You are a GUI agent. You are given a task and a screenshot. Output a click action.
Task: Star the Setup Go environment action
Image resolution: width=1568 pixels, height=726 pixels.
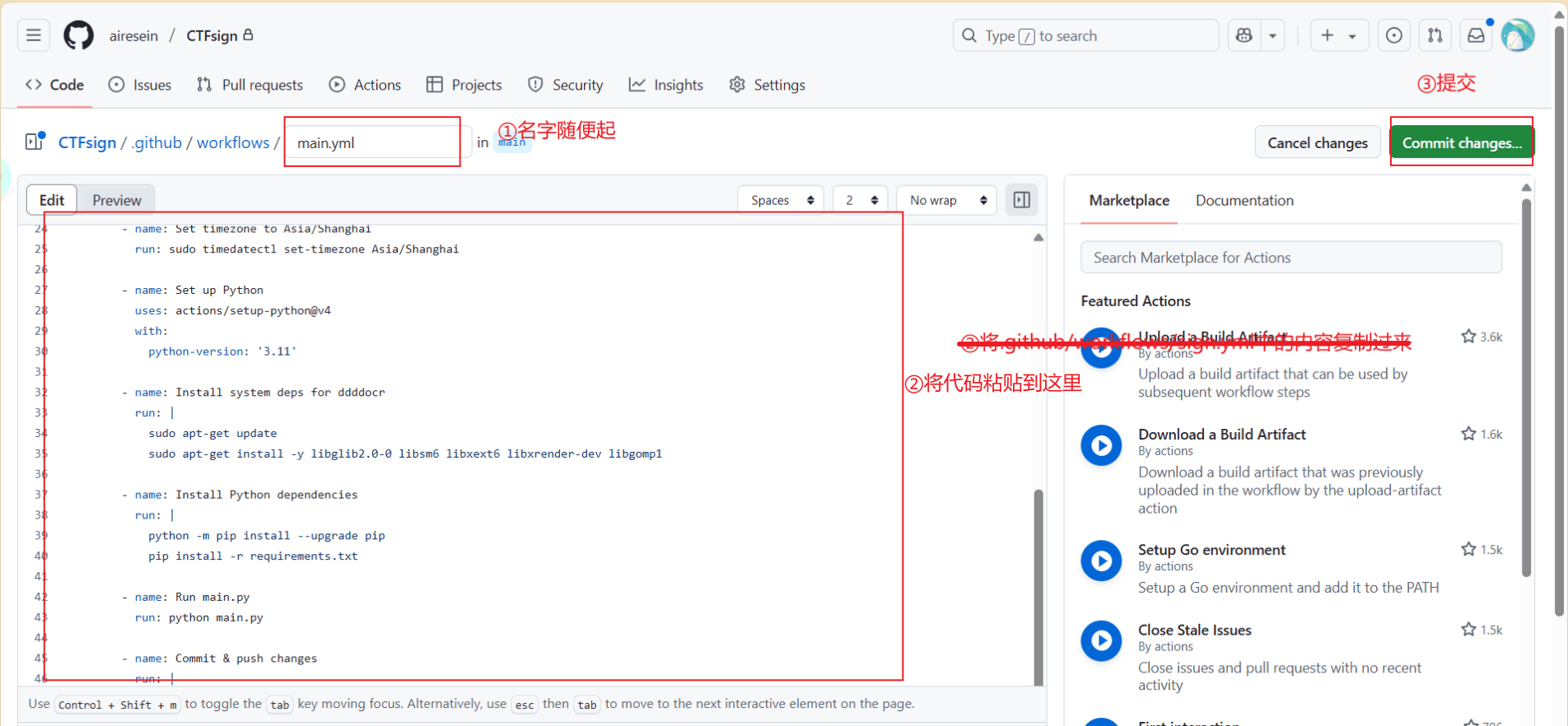(x=1468, y=549)
